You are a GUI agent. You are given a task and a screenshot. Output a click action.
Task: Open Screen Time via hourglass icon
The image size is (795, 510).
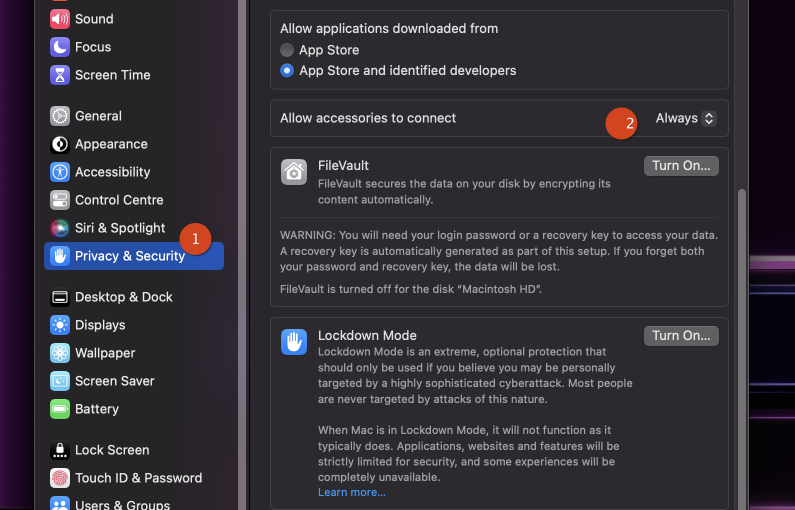click(x=60, y=75)
